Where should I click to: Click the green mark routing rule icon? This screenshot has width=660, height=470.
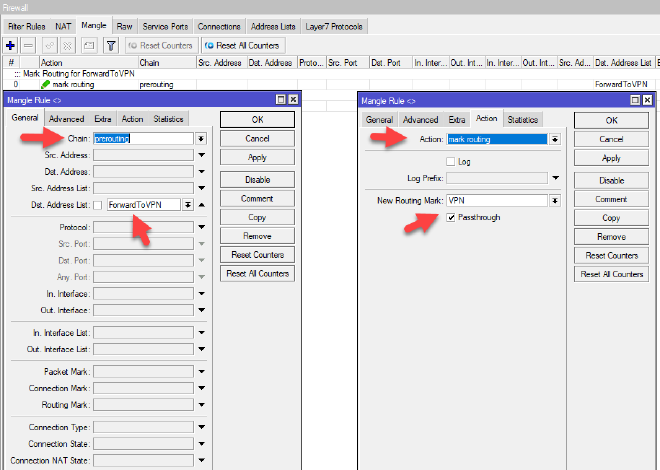click(45, 84)
